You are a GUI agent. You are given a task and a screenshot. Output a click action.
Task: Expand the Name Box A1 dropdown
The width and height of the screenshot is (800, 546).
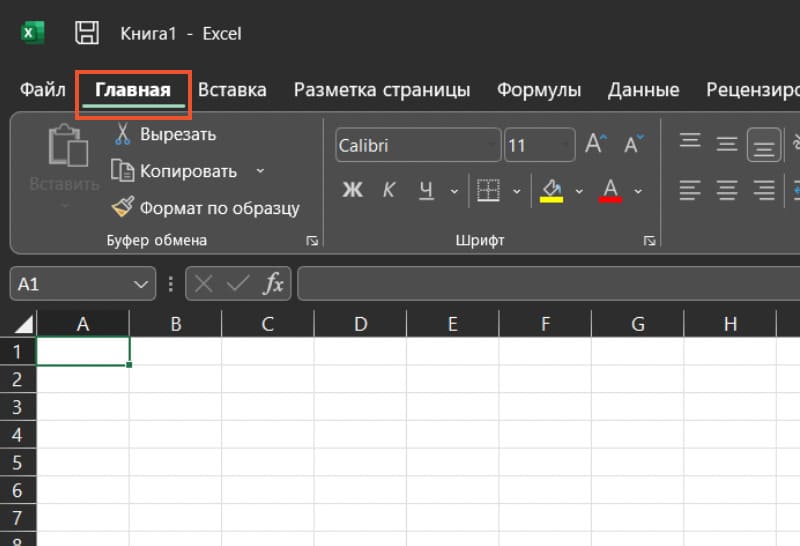(140, 284)
